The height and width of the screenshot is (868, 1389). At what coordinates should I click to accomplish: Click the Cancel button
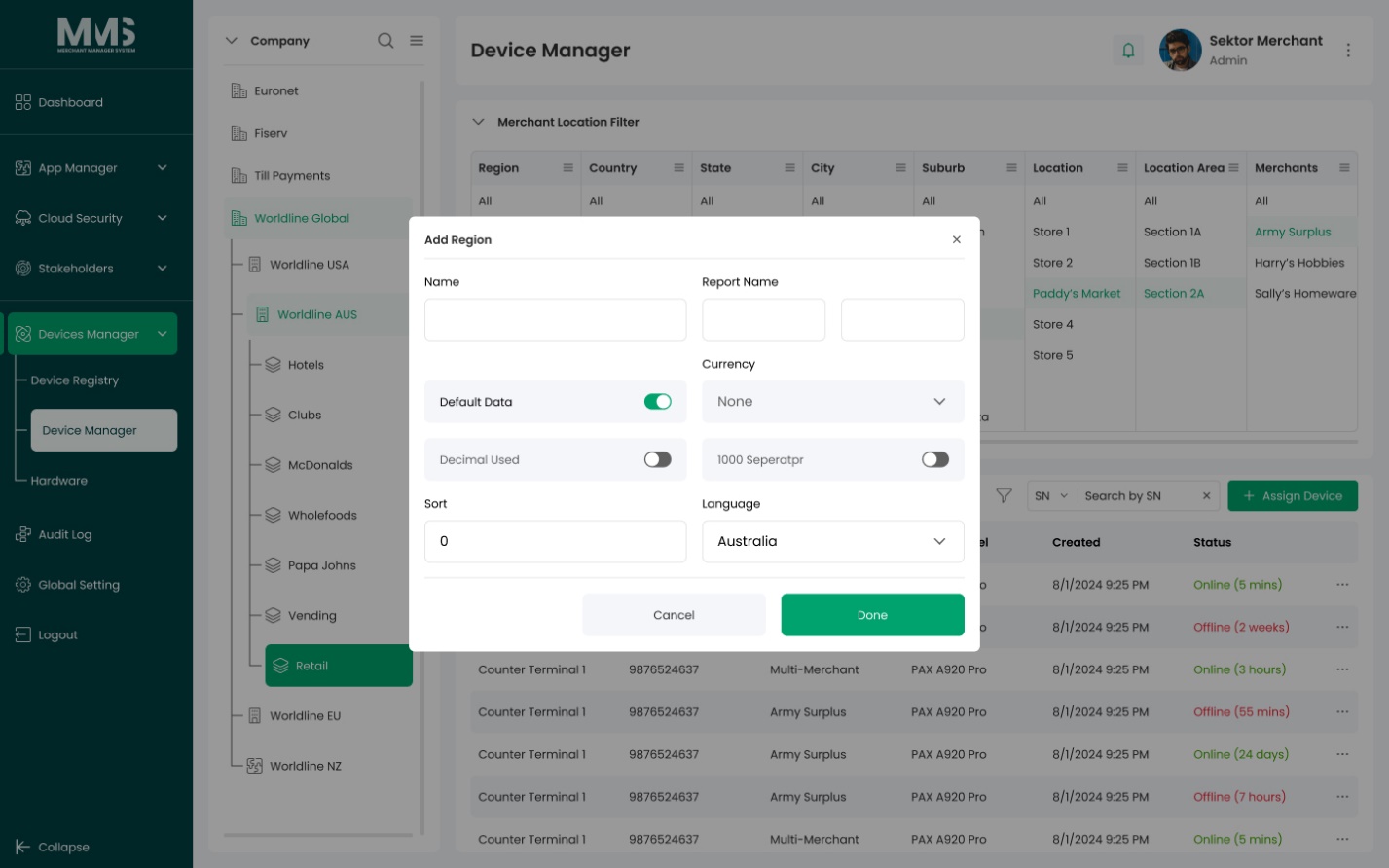[x=674, y=615]
